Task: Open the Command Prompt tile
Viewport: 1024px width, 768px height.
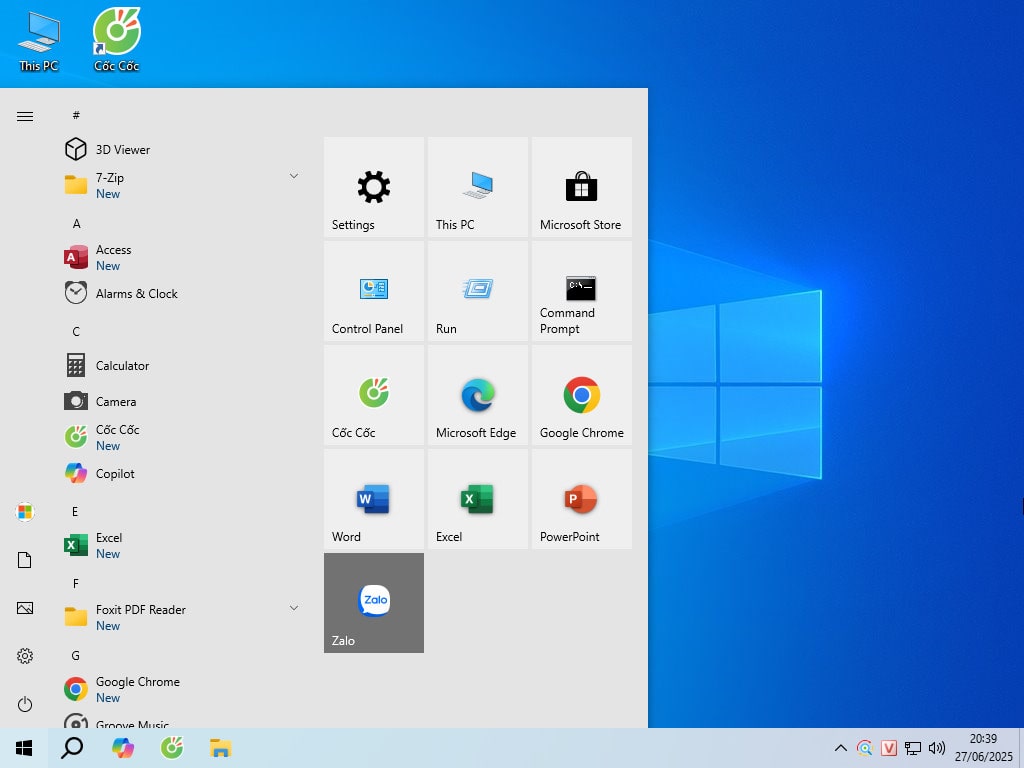Action: pos(581,291)
